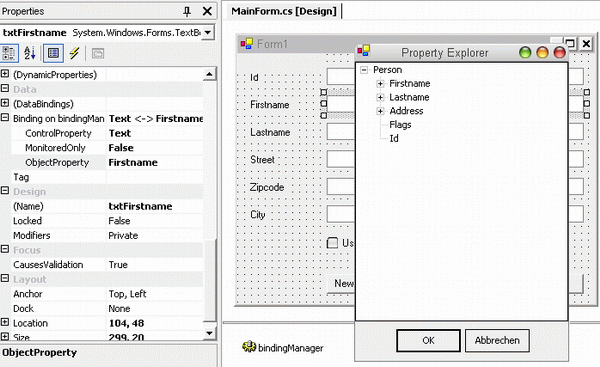
Task: Close the Properties panel
Action: (207, 11)
